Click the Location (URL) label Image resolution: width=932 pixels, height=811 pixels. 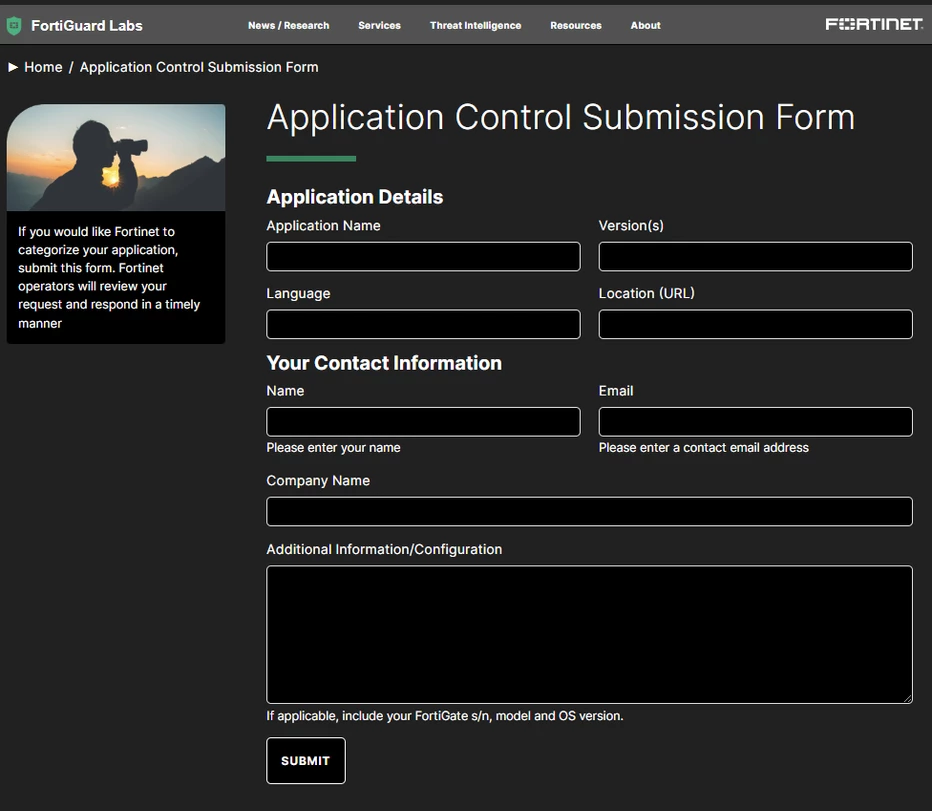point(647,293)
